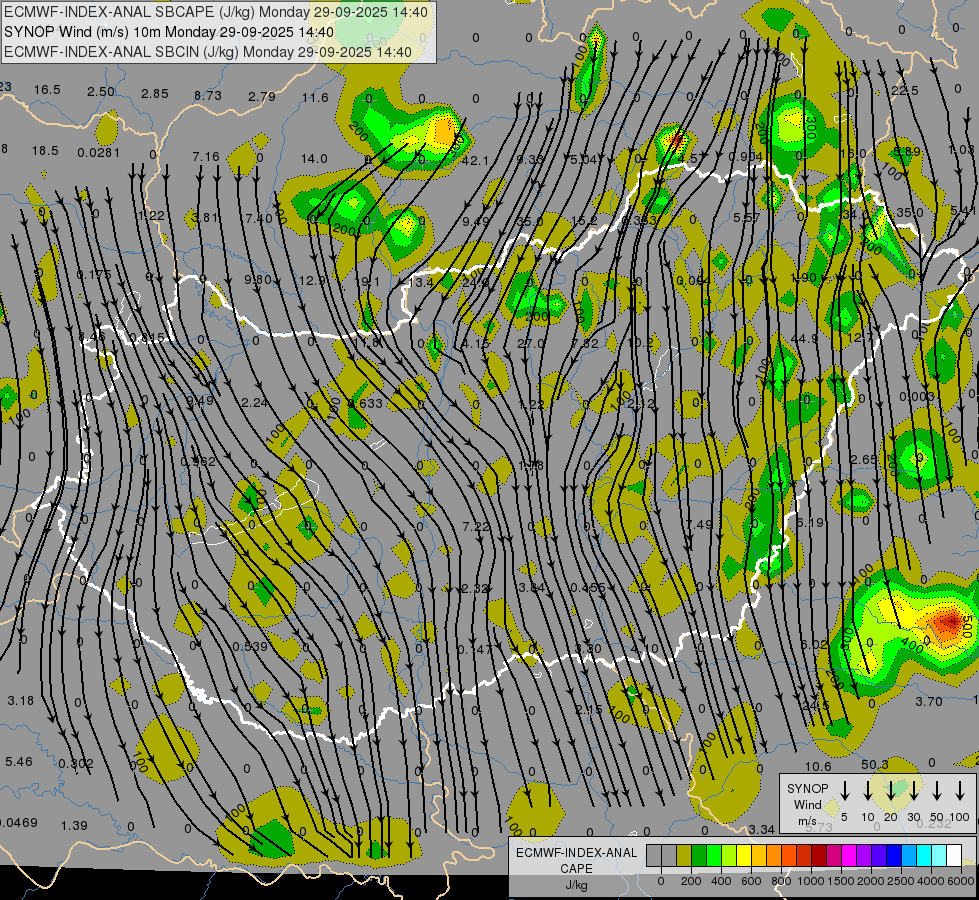Click the 2.65 value on the map
Image resolution: width=979 pixels, height=900 pixels.
863,459
